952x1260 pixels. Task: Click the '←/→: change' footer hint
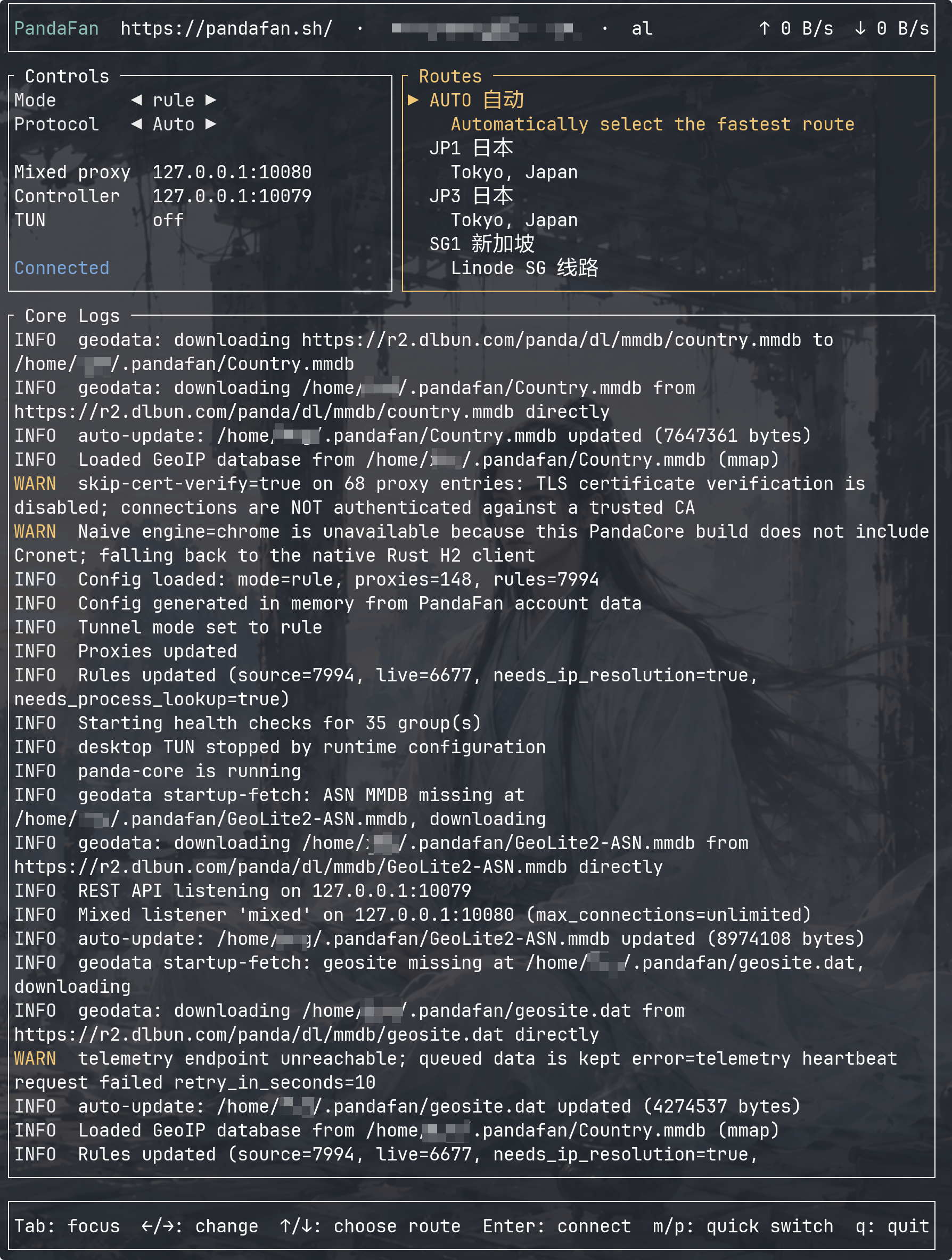point(200,1226)
